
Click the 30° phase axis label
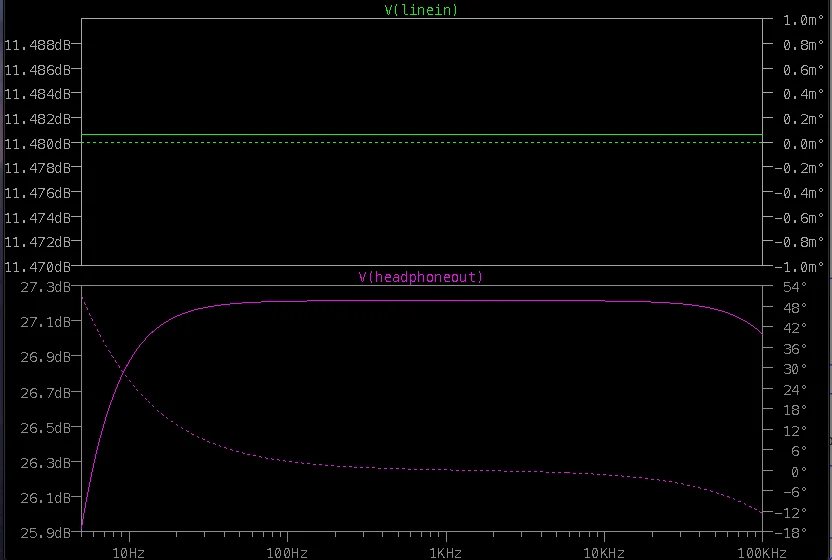click(x=795, y=369)
